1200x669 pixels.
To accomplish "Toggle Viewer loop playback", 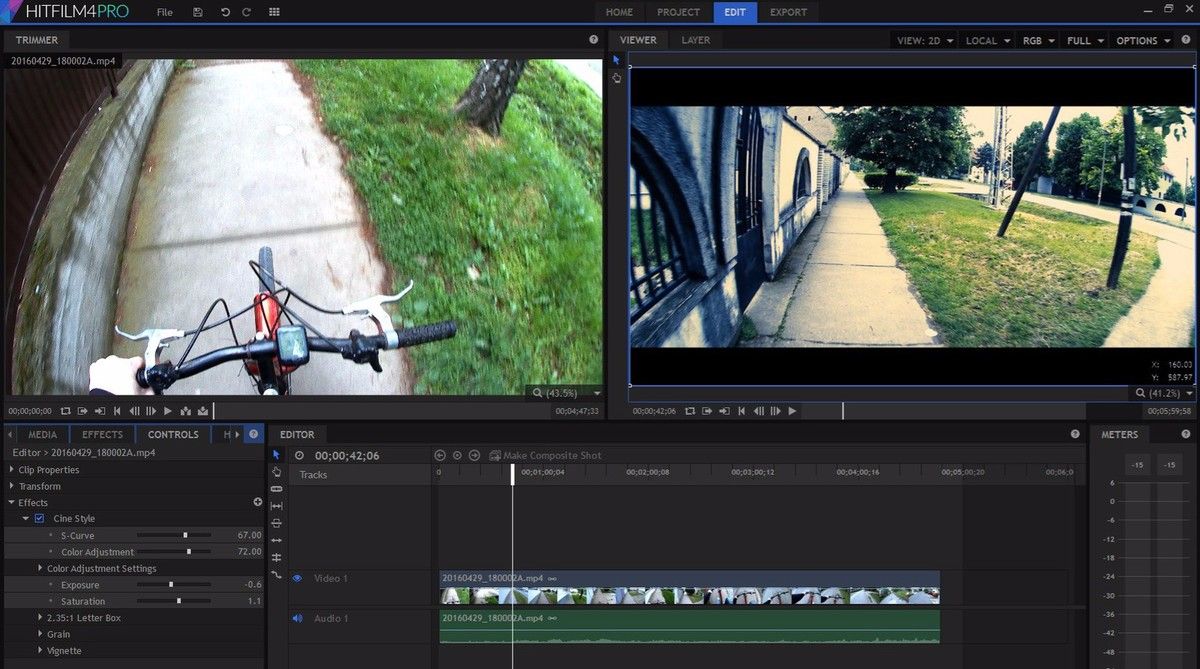I will tap(690, 411).
